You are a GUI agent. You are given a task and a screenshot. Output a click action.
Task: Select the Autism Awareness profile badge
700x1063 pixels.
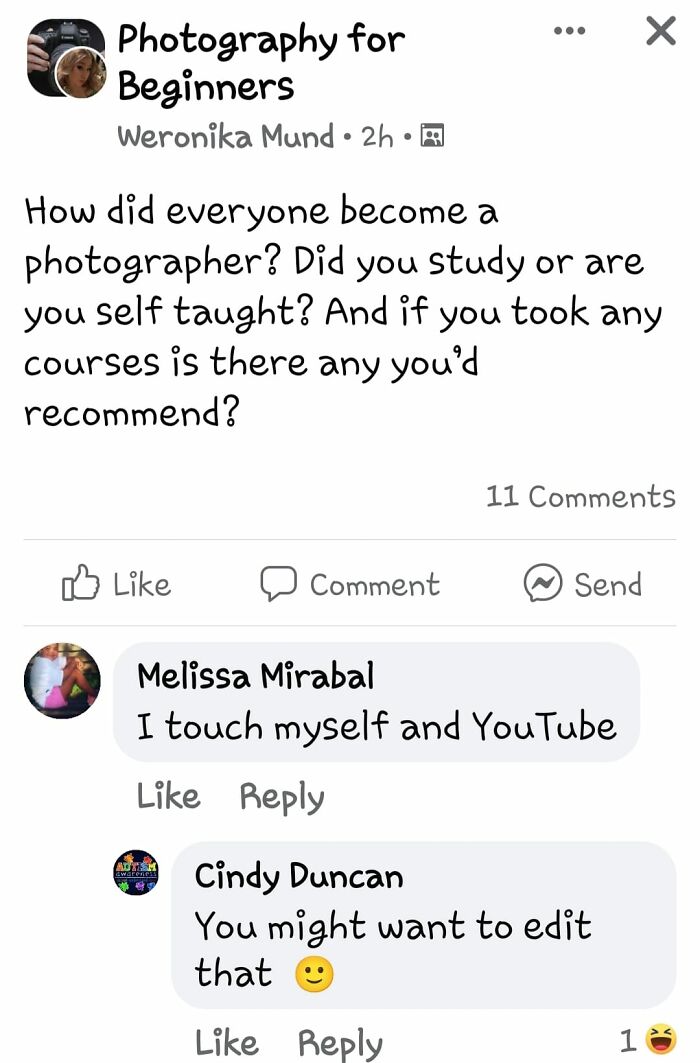click(135, 873)
